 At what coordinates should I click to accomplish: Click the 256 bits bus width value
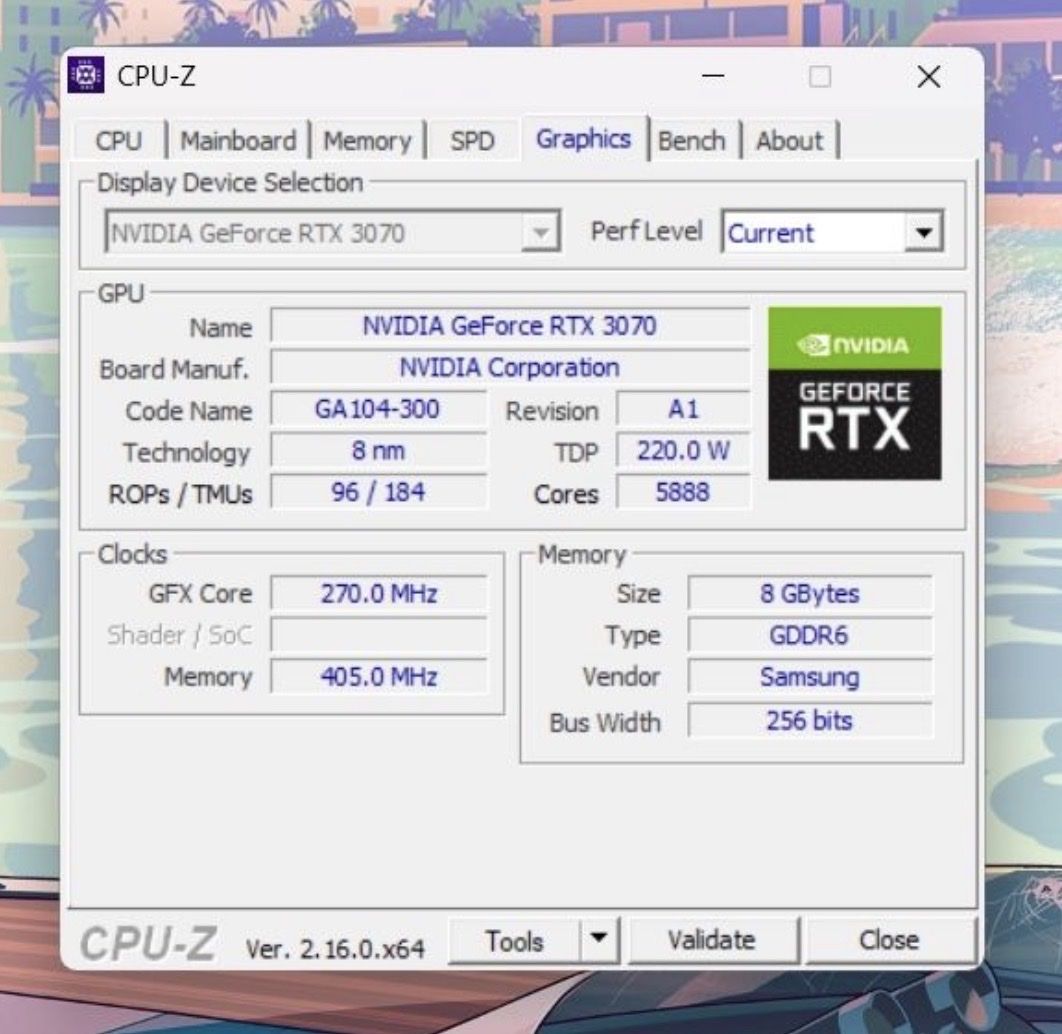[x=809, y=720]
